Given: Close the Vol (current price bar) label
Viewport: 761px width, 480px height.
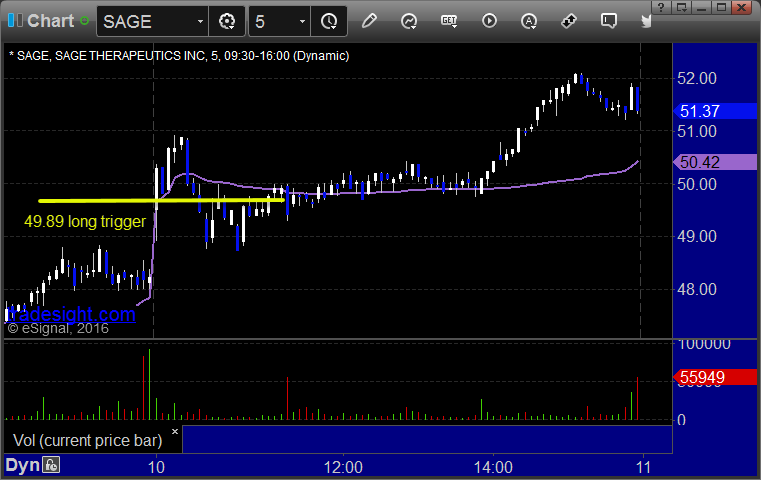Looking at the screenshot, I should pyautogui.click(x=175, y=431).
